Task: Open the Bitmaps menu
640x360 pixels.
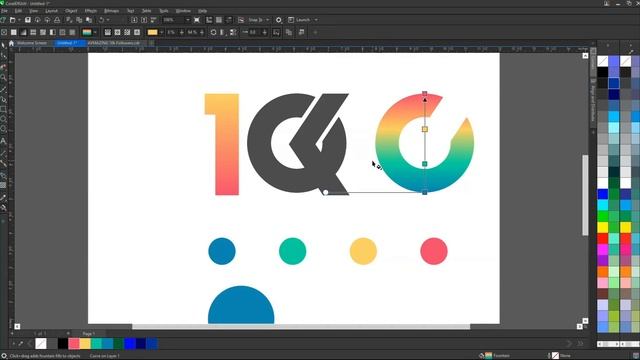Action: tap(111, 11)
